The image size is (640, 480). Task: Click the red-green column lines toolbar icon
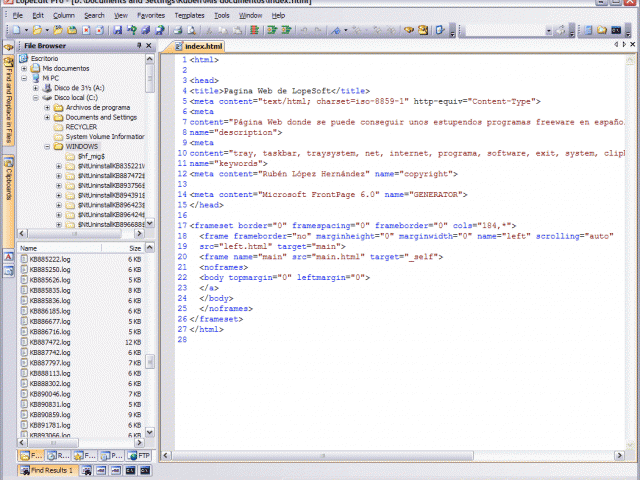point(254,30)
